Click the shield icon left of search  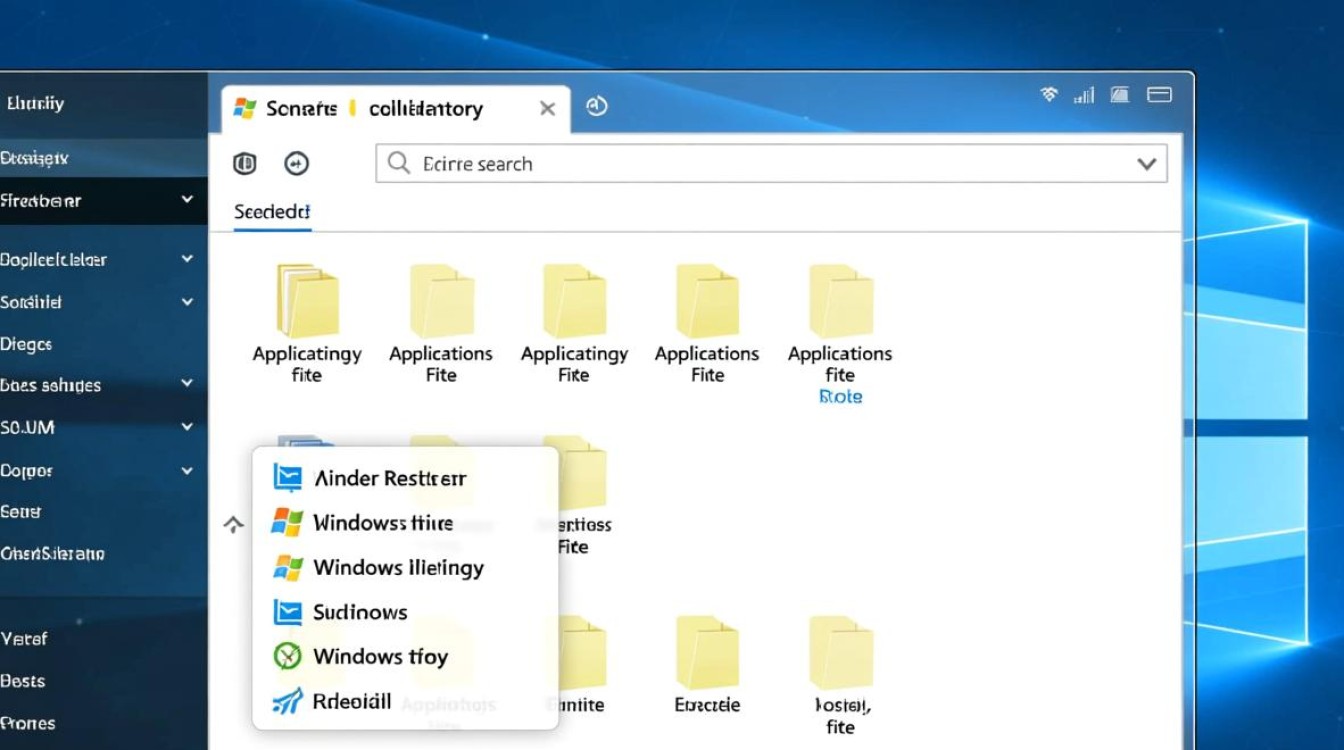click(245, 164)
